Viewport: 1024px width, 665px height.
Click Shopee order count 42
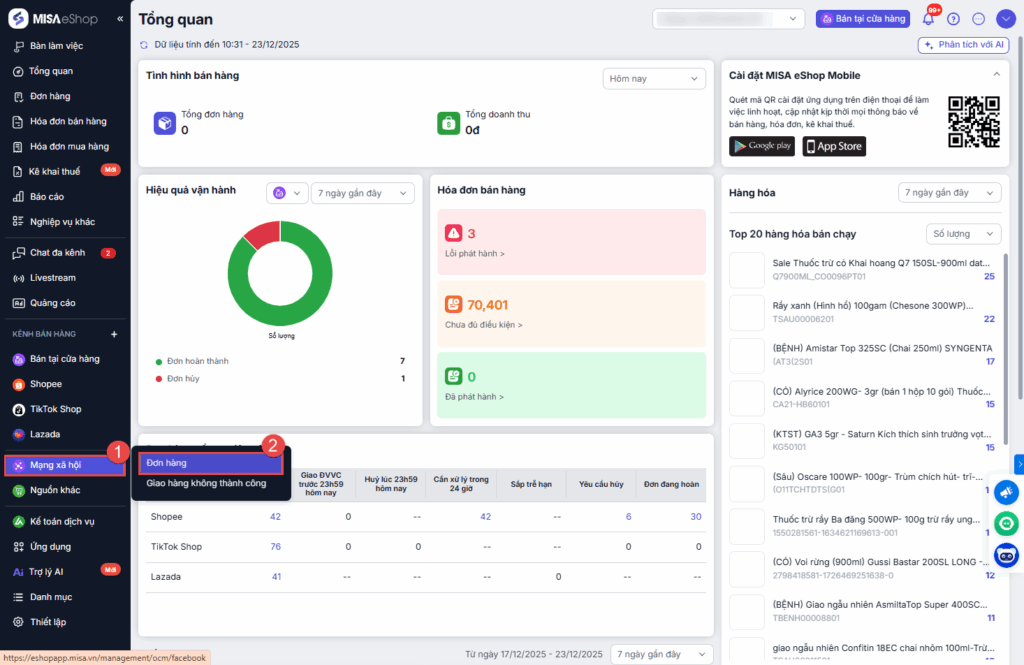click(x=276, y=517)
